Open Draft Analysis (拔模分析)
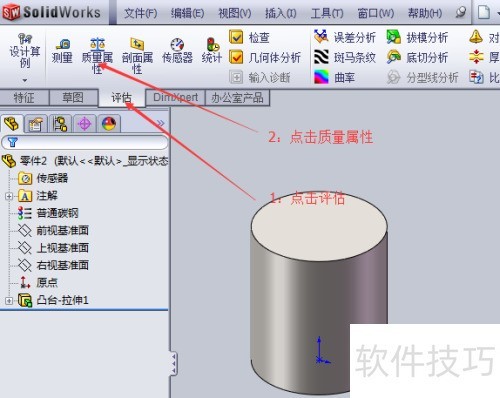Screen dimensions: 500x398 tap(417, 37)
